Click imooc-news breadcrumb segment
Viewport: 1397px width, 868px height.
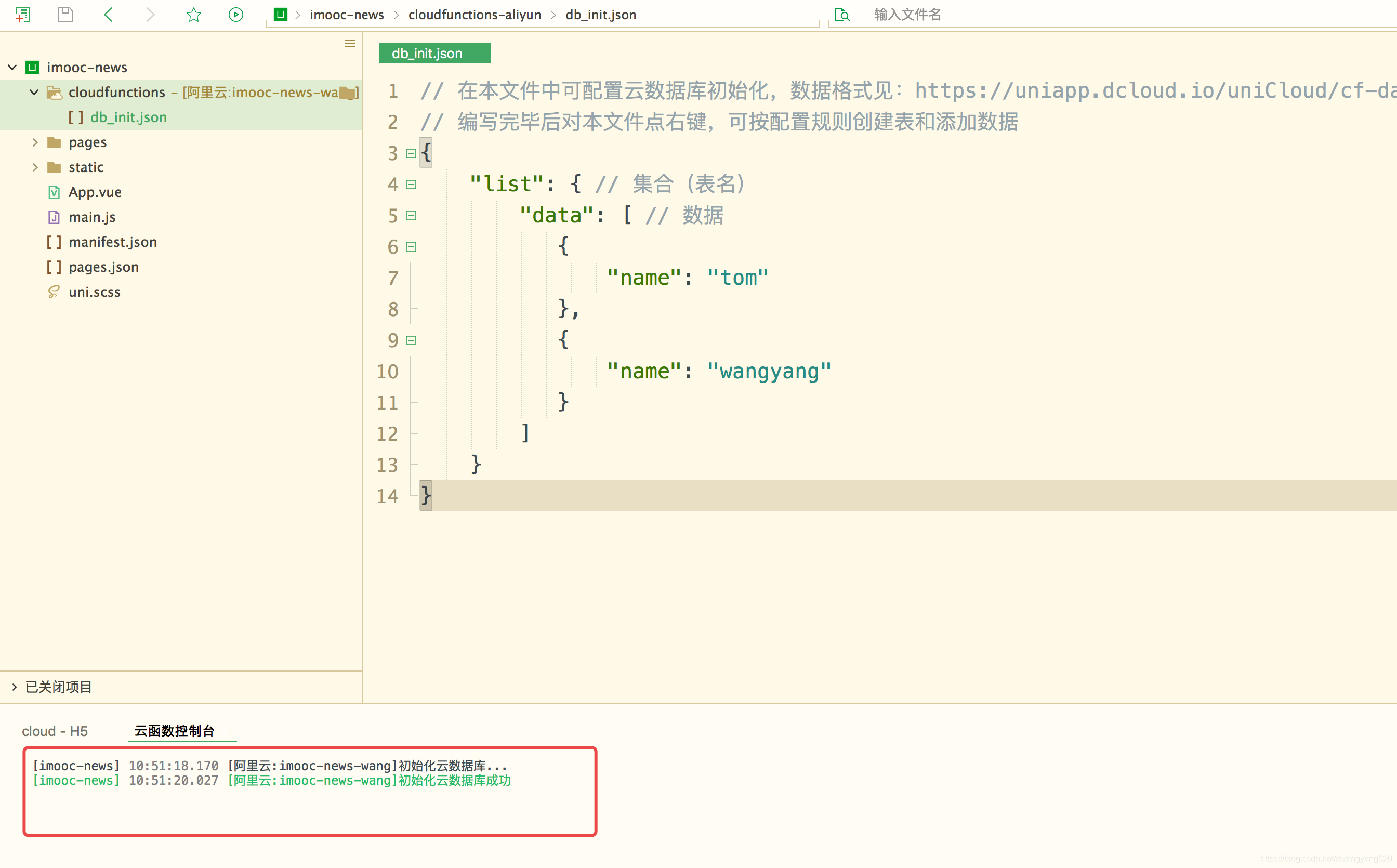[347, 15]
